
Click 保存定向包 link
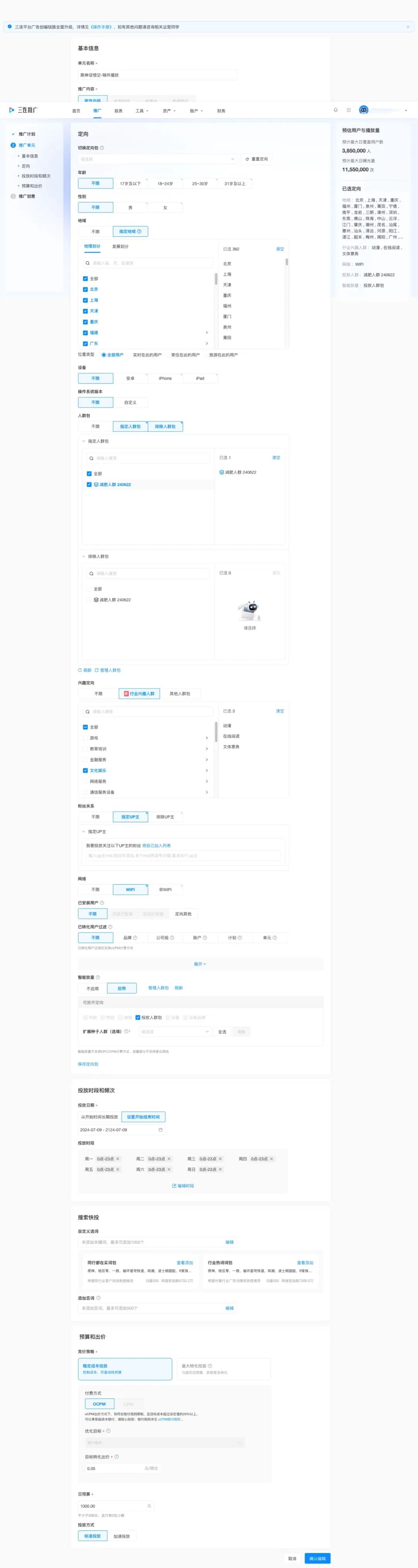(x=88, y=1064)
